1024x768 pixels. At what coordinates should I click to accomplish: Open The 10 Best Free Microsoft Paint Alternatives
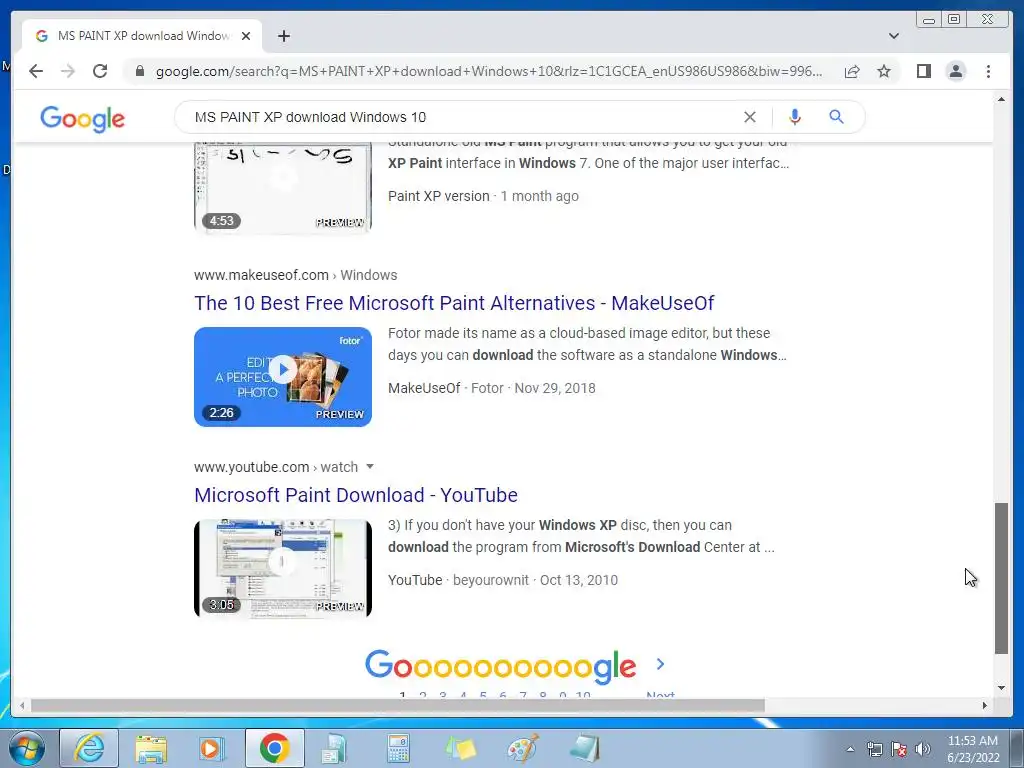[454, 303]
